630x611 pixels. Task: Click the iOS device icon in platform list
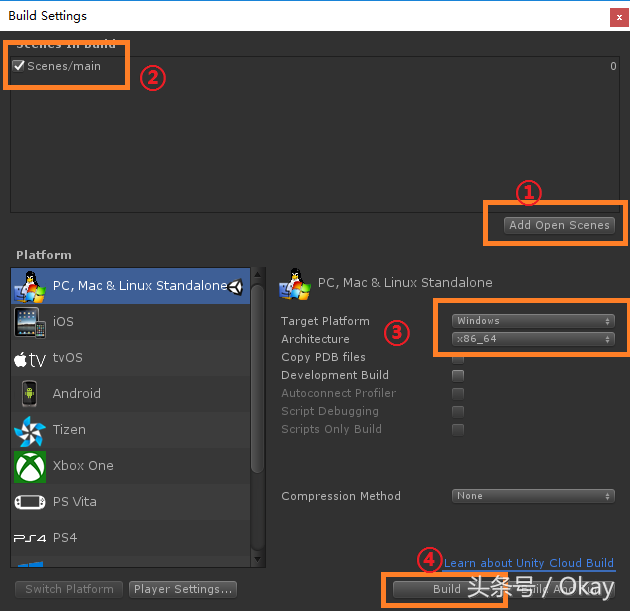coord(30,322)
